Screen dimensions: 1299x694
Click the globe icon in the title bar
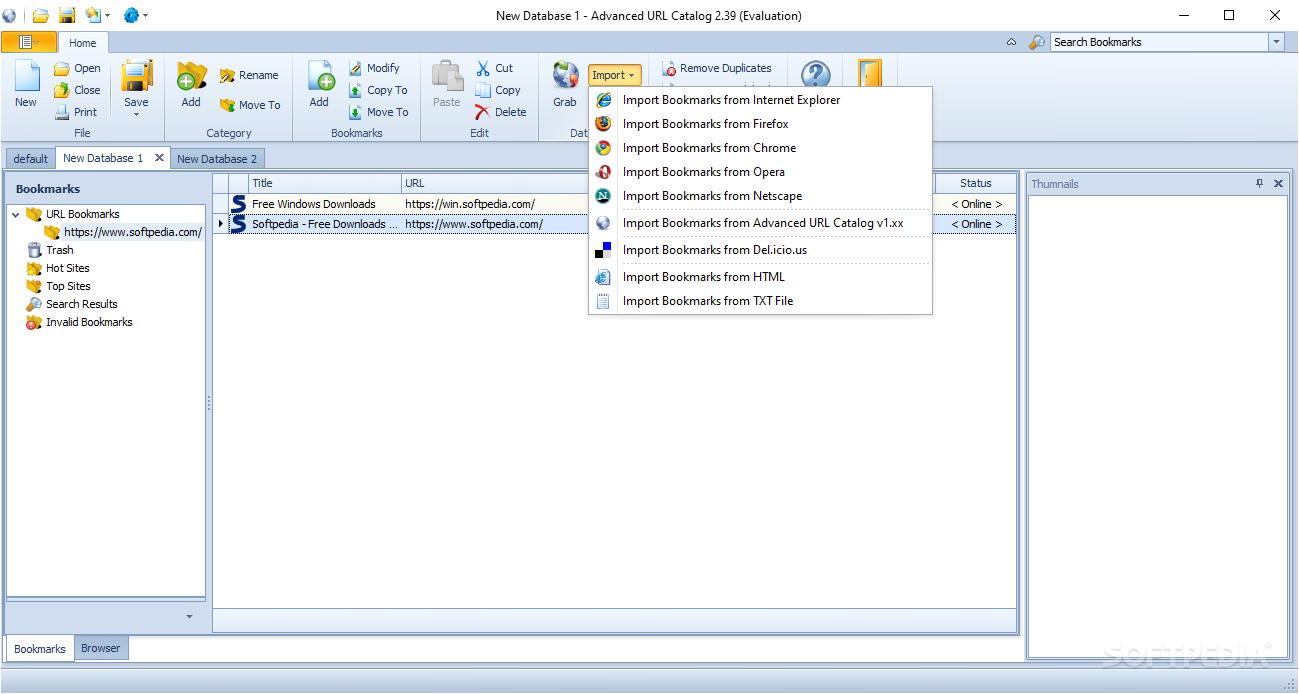click(x=10, y=15)
